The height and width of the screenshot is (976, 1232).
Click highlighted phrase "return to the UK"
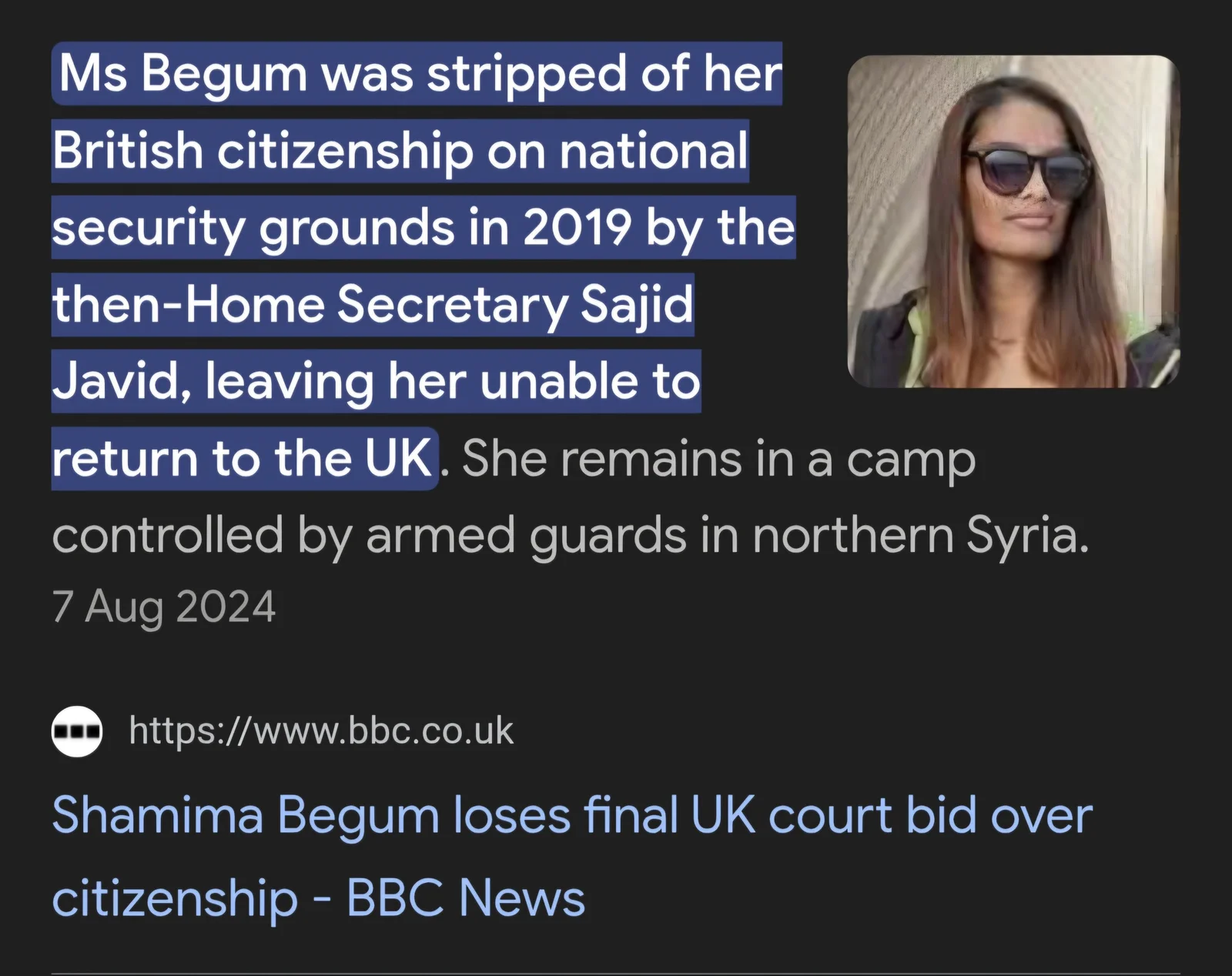click(x=242, y=459)
